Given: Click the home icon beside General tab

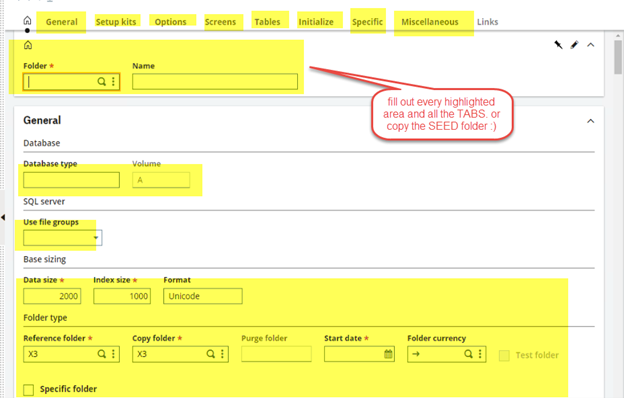Looking at the screenshot, I should (27, 20).
